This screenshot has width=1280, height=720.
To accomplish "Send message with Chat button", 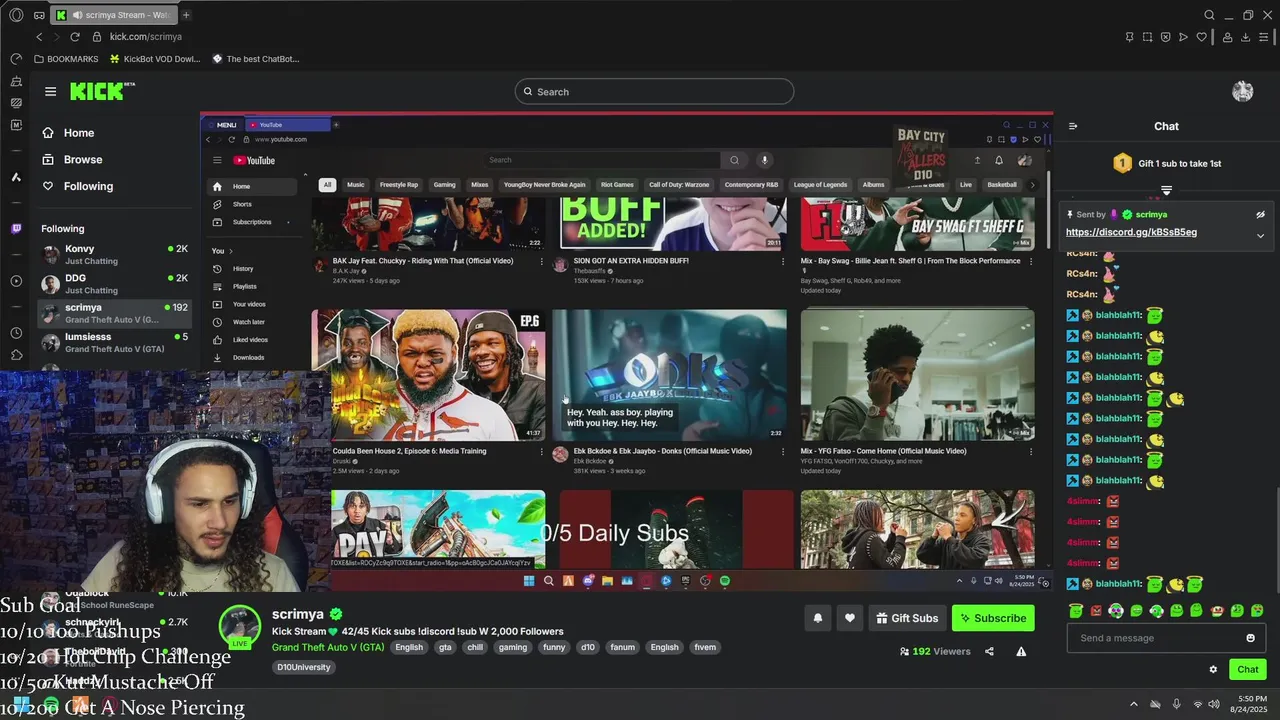I will point(1247,669).
